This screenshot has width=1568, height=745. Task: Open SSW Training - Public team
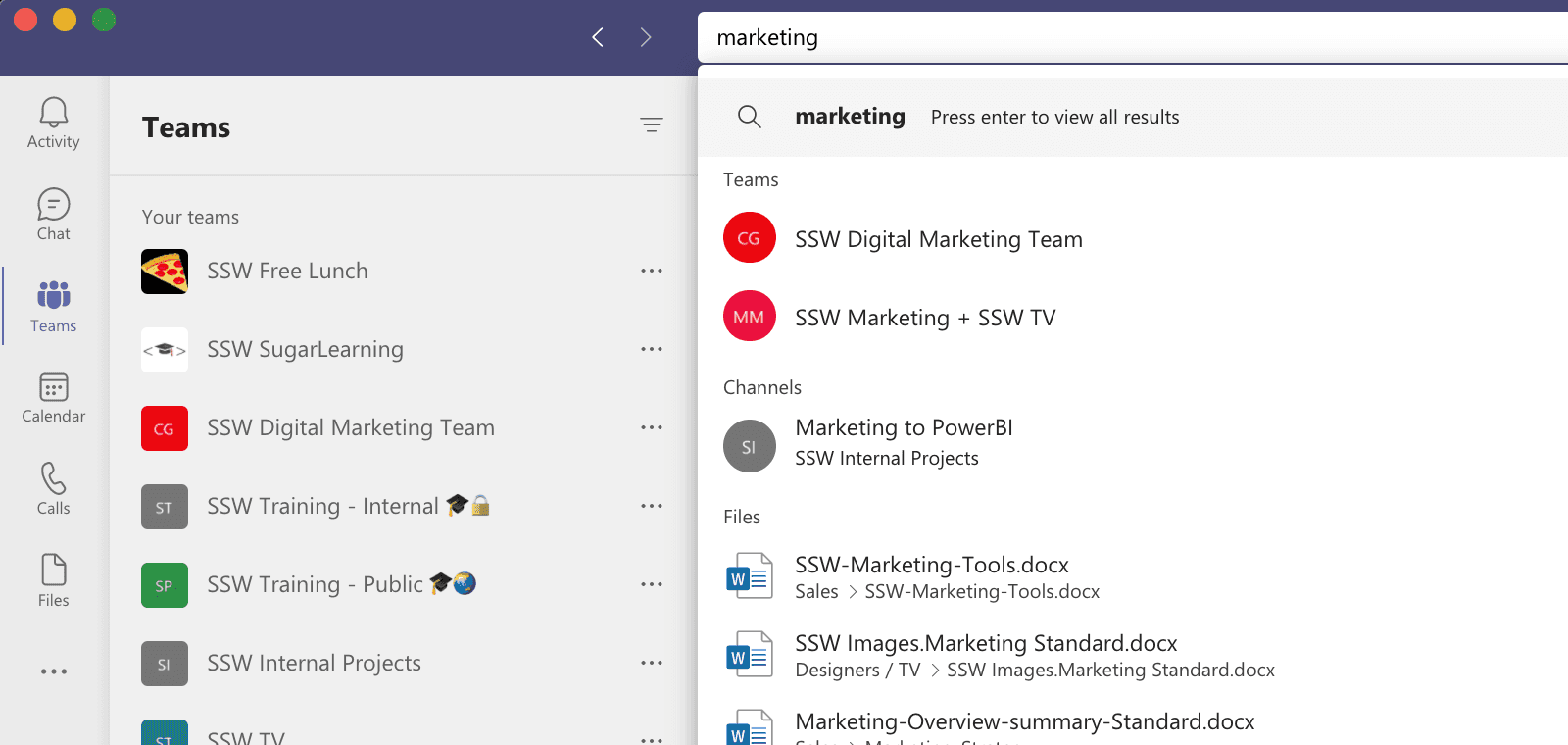click(315, 585)
